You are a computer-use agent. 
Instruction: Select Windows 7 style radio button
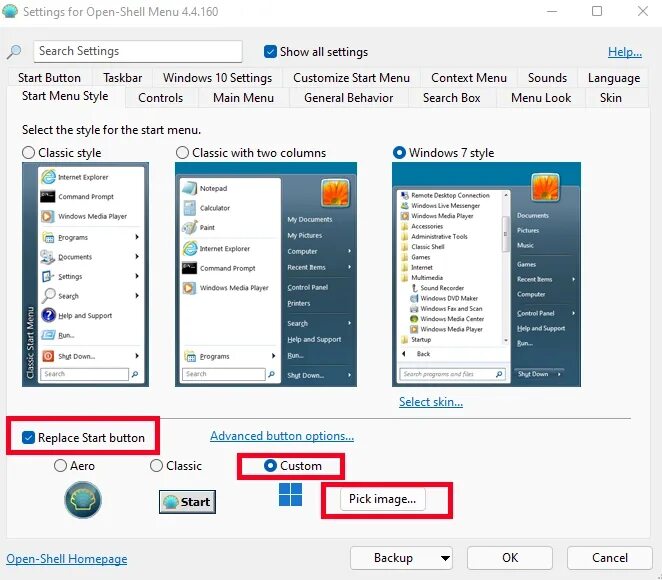[399, 152]
